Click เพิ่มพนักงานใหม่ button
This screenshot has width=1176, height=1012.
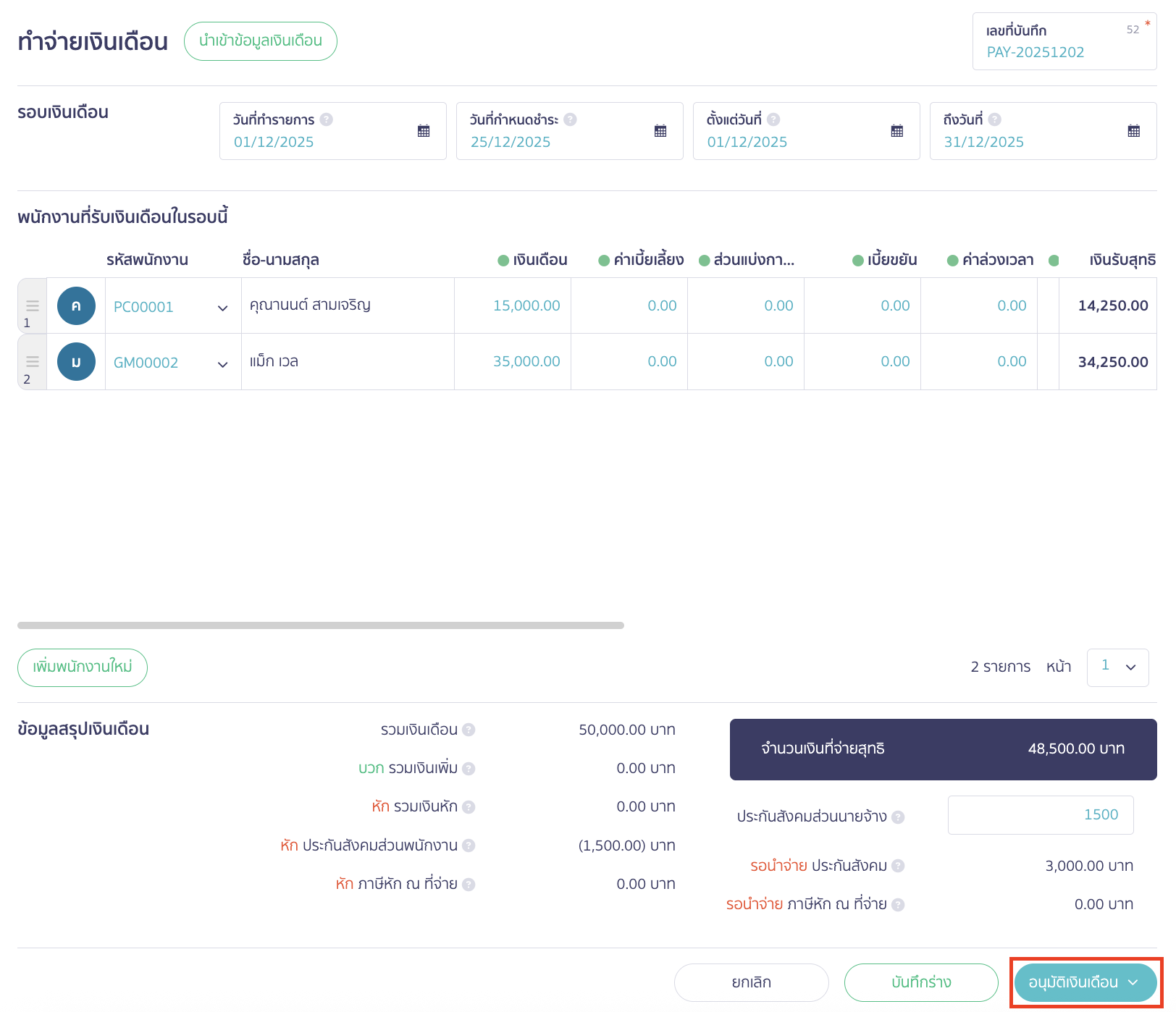[83, 667]
